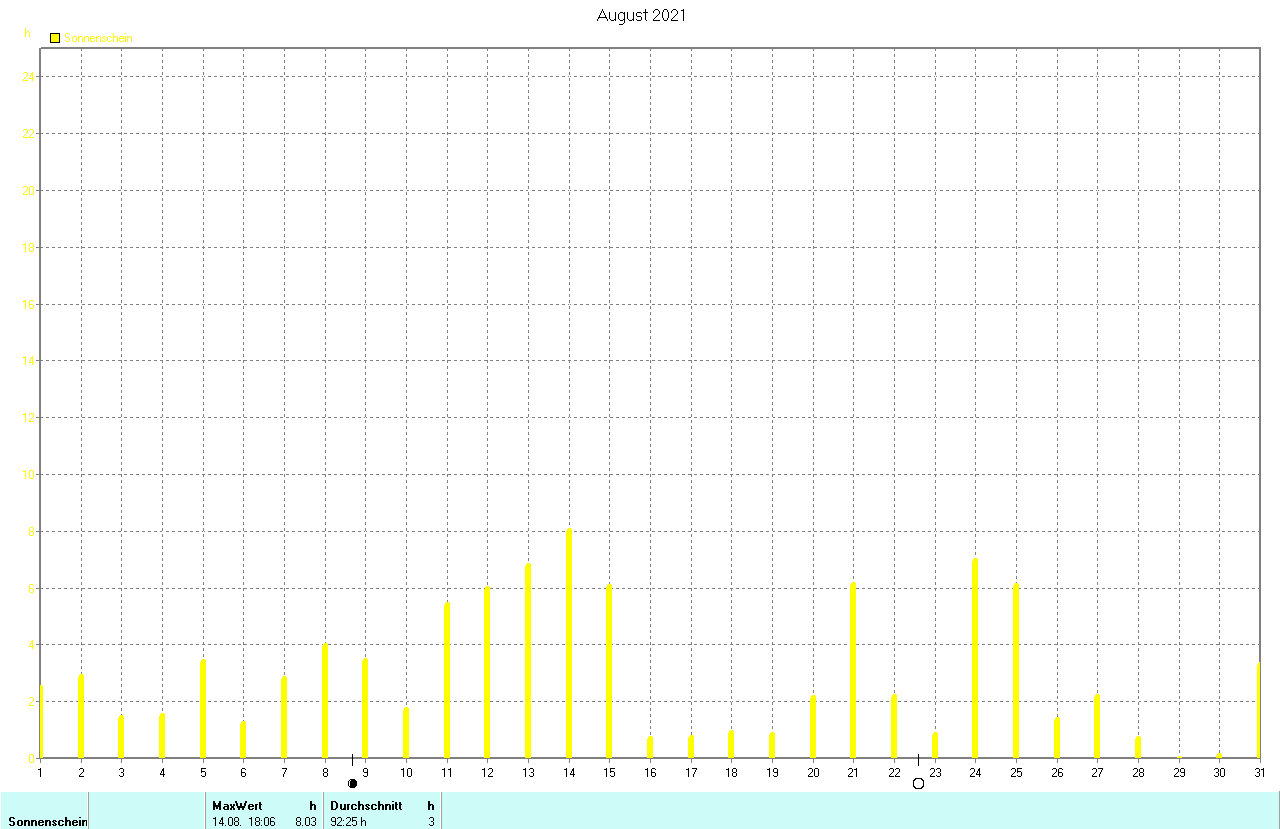The height and width of the screenshot is (829, 1280).
Task: Click the bar for day 2
Action: click(x=81, y=716)
